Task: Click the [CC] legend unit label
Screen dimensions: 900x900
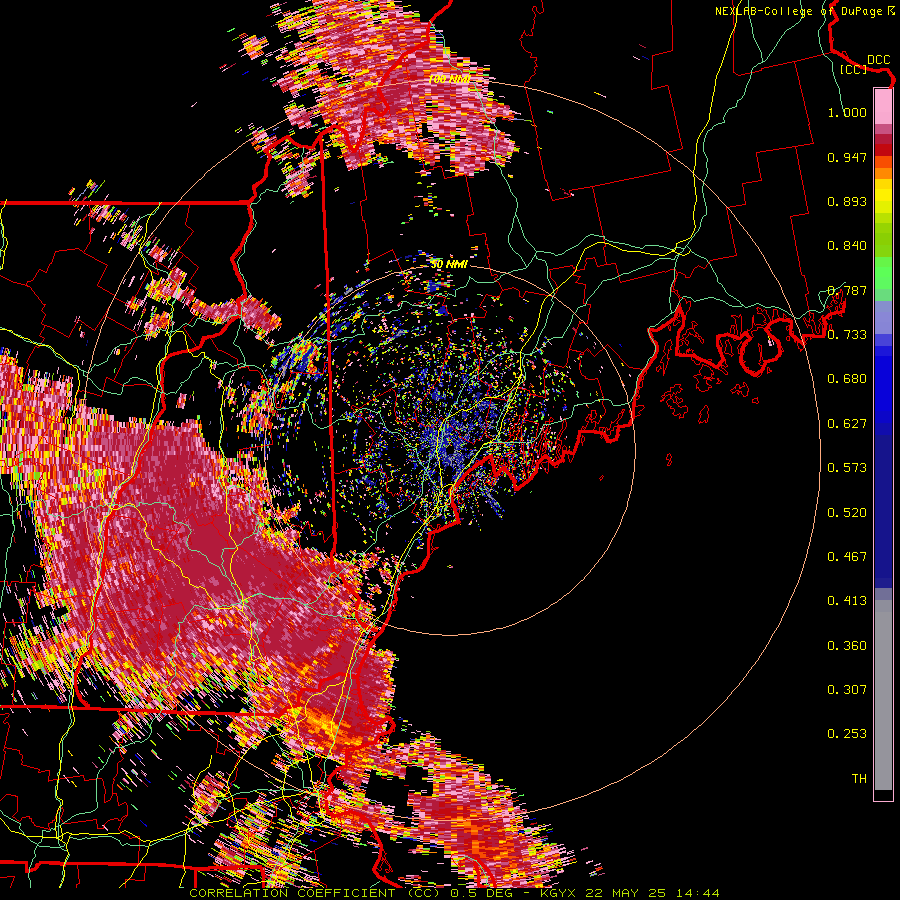Action: pyautogui.click(x=853, y=69)
